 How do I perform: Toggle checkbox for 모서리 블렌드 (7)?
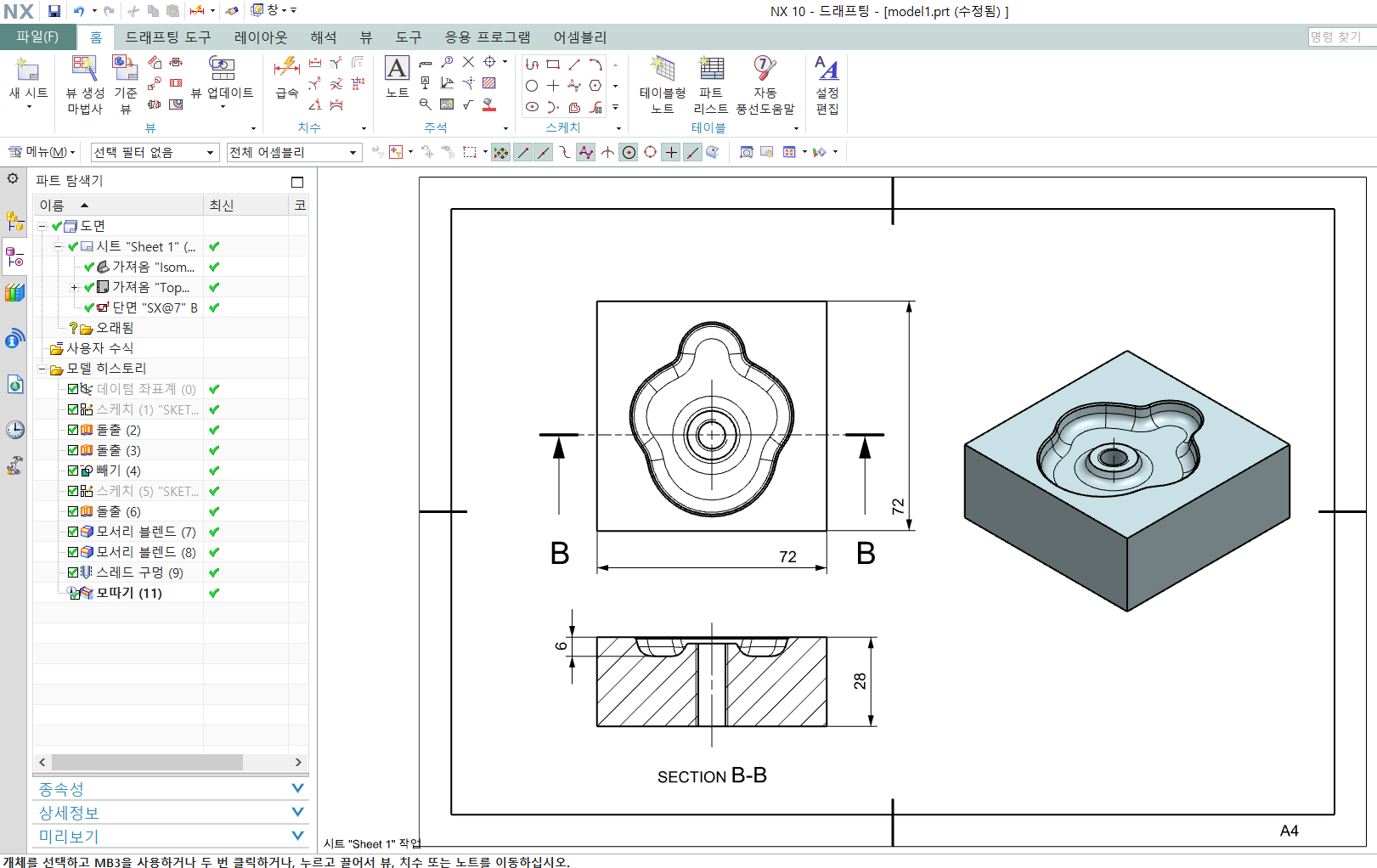[x=73, y=532]
